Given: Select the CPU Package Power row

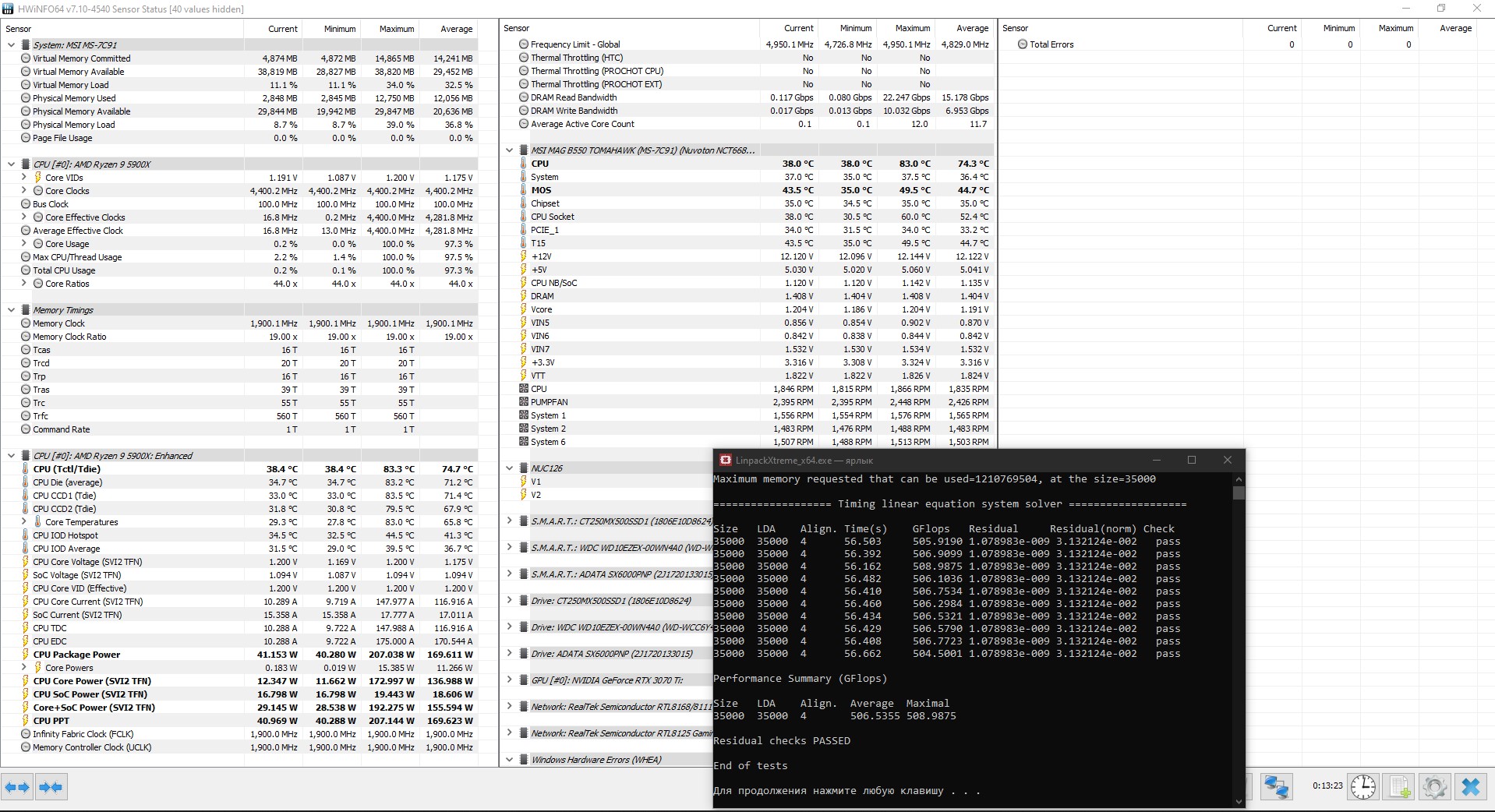Looking at the screenshot, I should click(239, 655).
